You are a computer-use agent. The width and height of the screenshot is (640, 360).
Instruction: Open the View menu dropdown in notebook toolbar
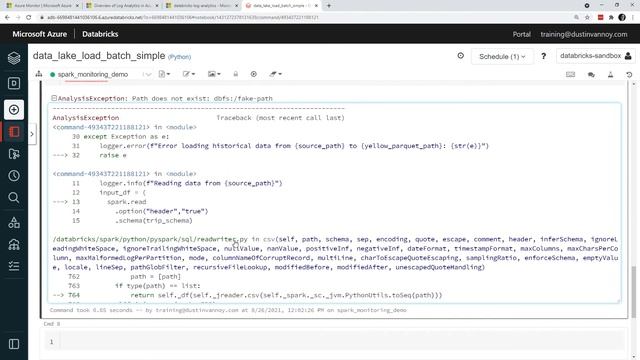pyautogui.click(x=214, y=74)
